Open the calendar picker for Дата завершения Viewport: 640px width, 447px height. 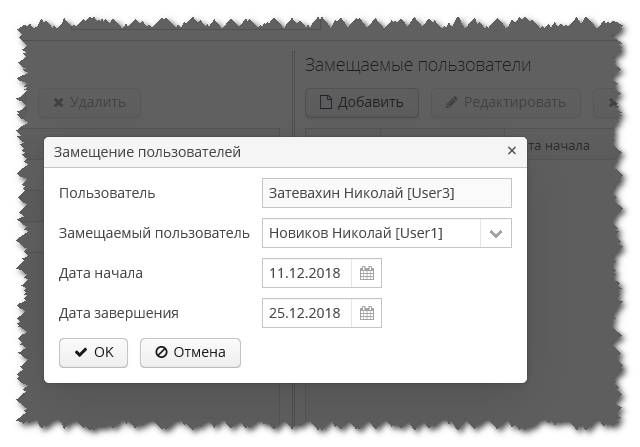[367, 313]
